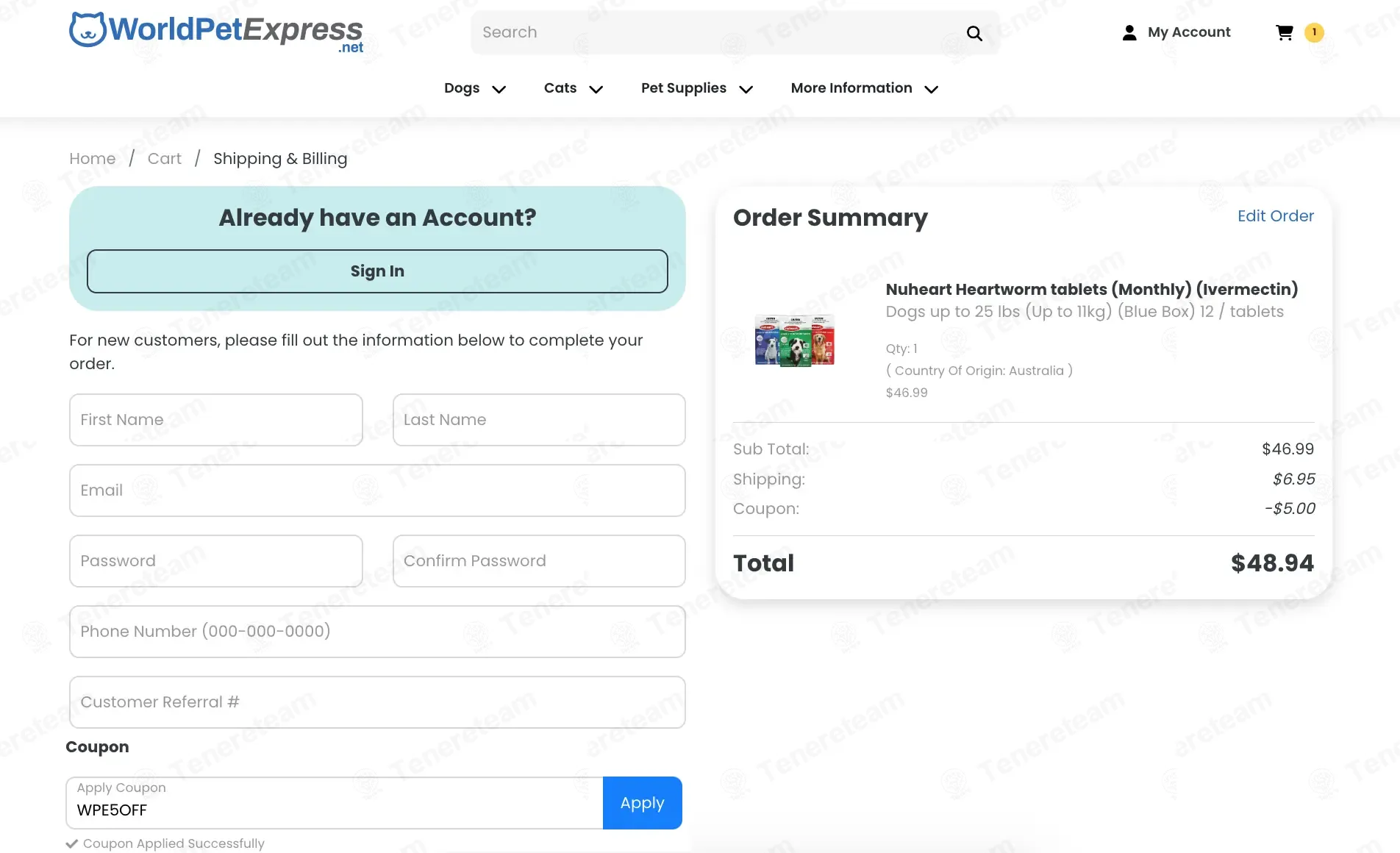This screenshot has width=1400, height=853.
Task: Open the My Account link
Action: pos(1189,32)
